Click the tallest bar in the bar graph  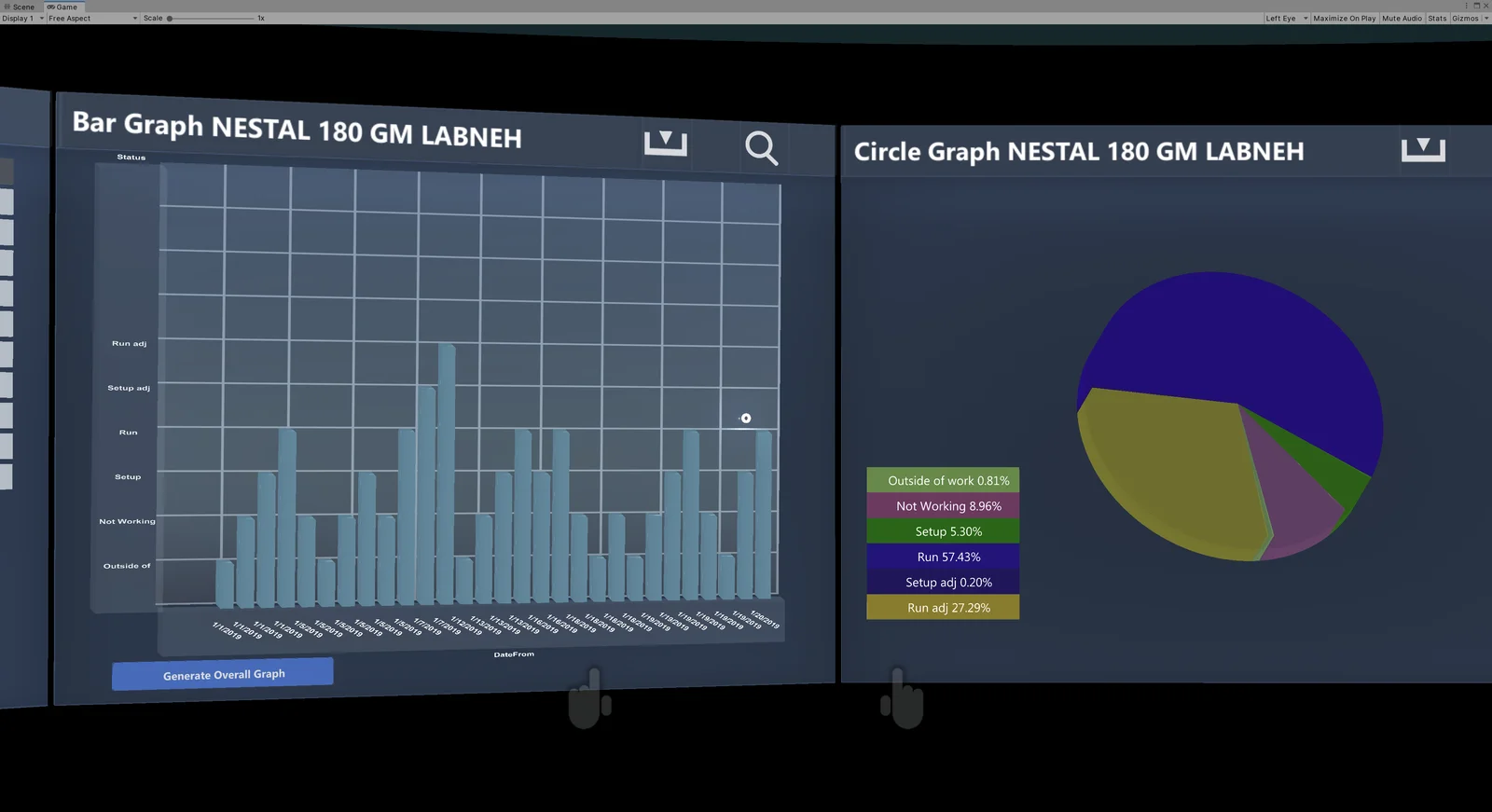tap(446, 474)
